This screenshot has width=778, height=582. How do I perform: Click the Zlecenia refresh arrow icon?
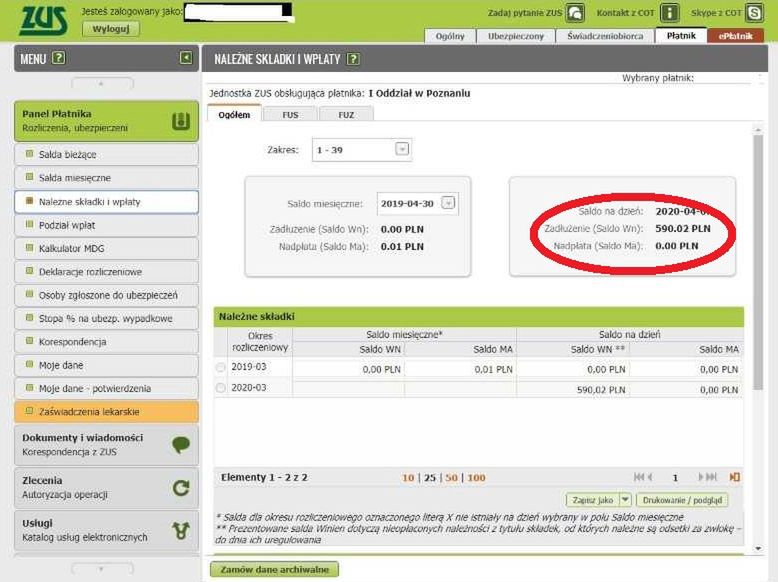click(181, 488)
